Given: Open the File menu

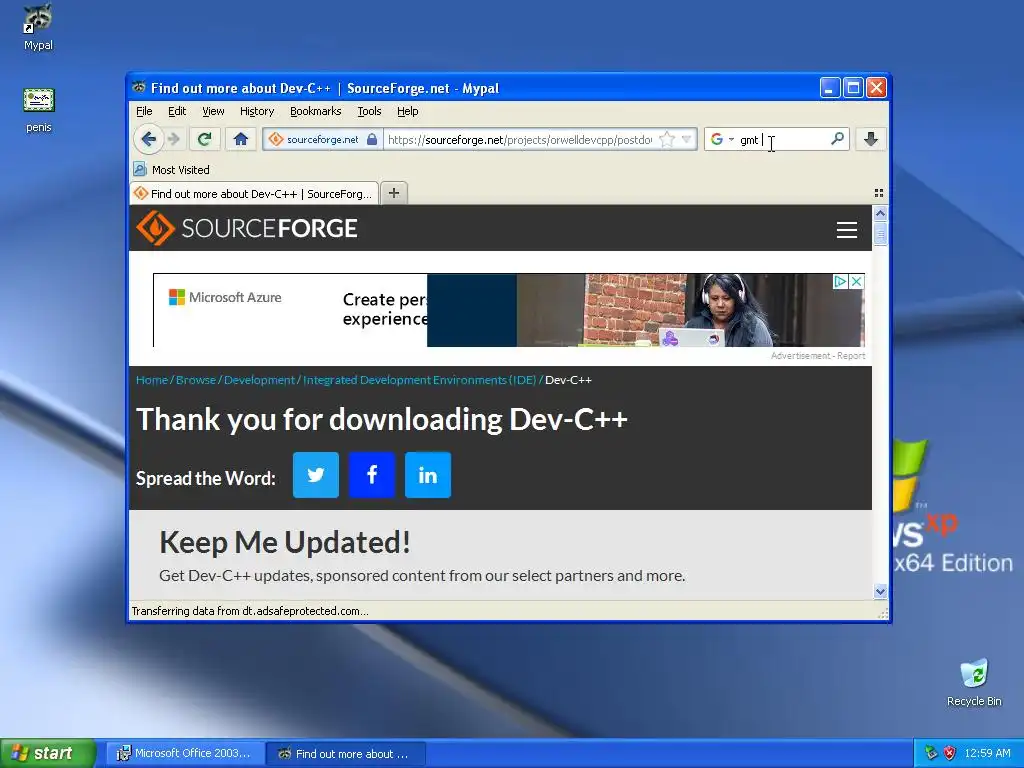Looking at the screenshot, I should pos(144,111).
